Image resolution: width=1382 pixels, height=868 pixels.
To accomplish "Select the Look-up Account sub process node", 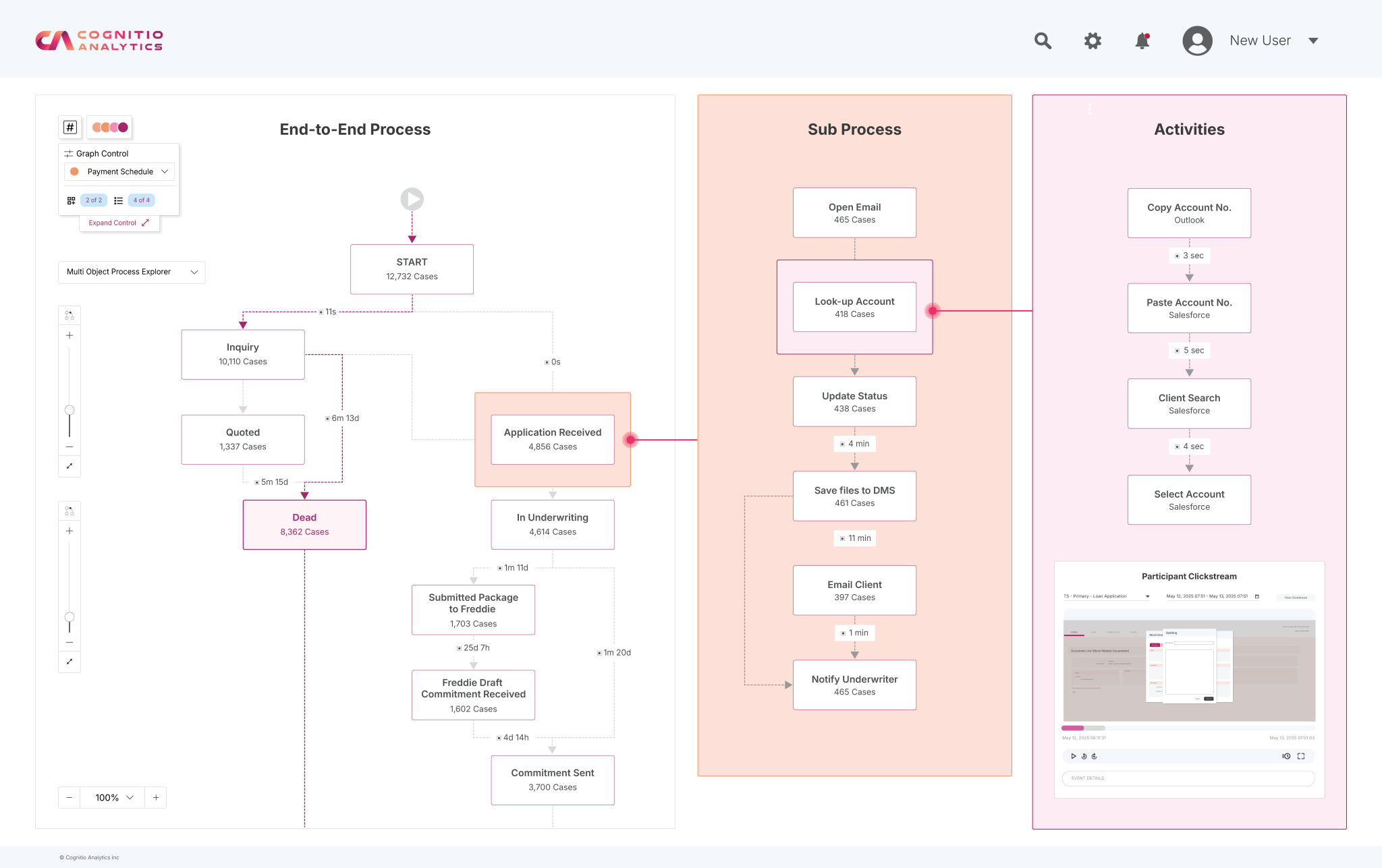I will click(854, 307).
